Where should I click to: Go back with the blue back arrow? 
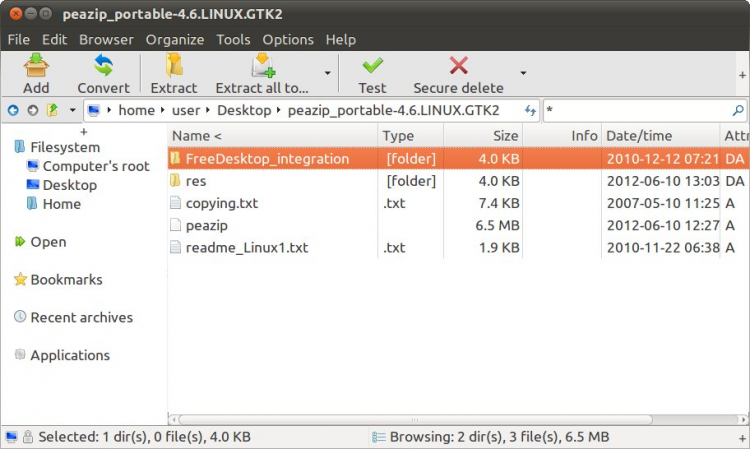(13, 110)
